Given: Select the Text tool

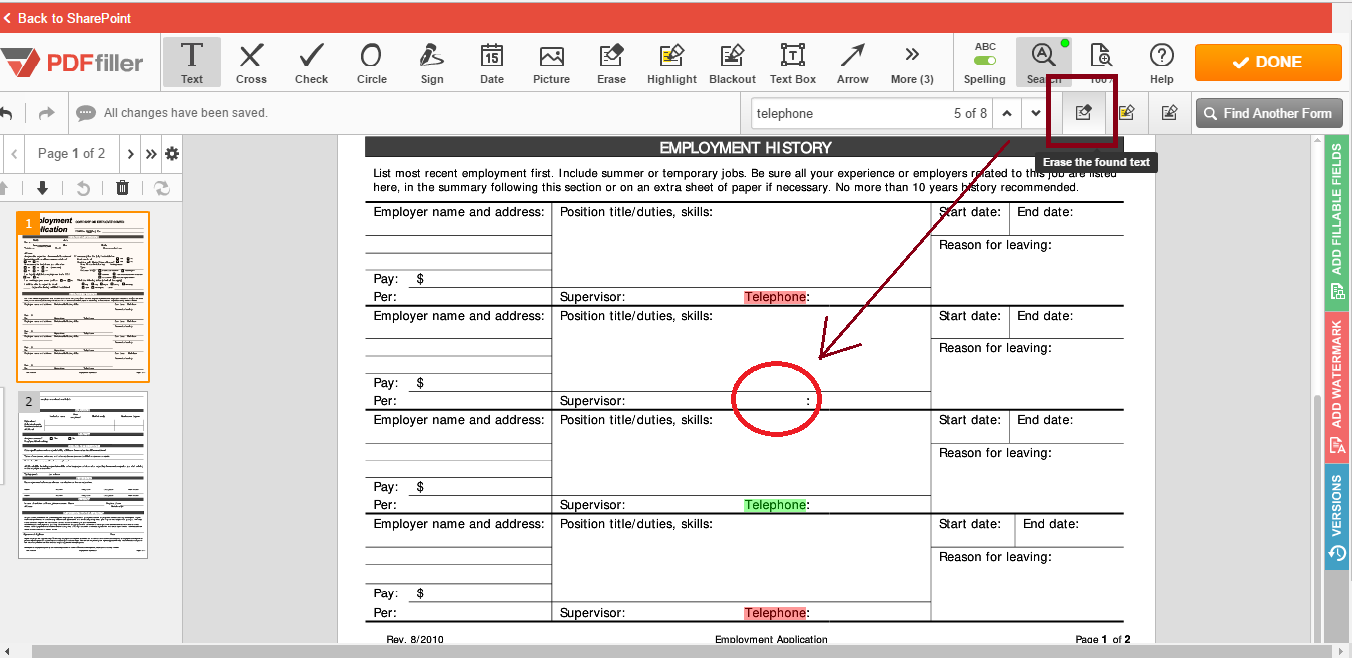Looking at the screenshot, I should click(192, 63).
